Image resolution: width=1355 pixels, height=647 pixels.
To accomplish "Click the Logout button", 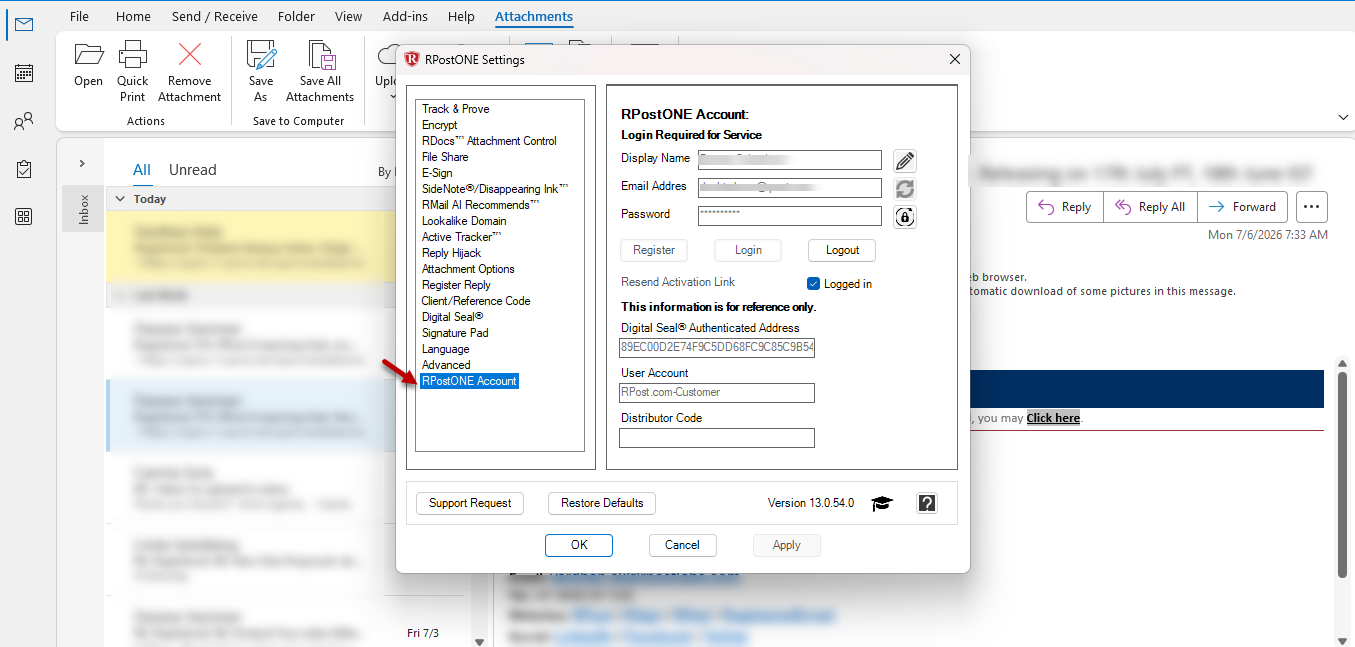I will click(843, 250).
